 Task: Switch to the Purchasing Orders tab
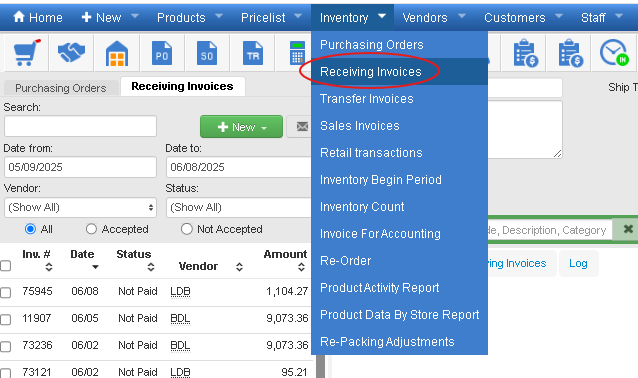click(61, 88)
